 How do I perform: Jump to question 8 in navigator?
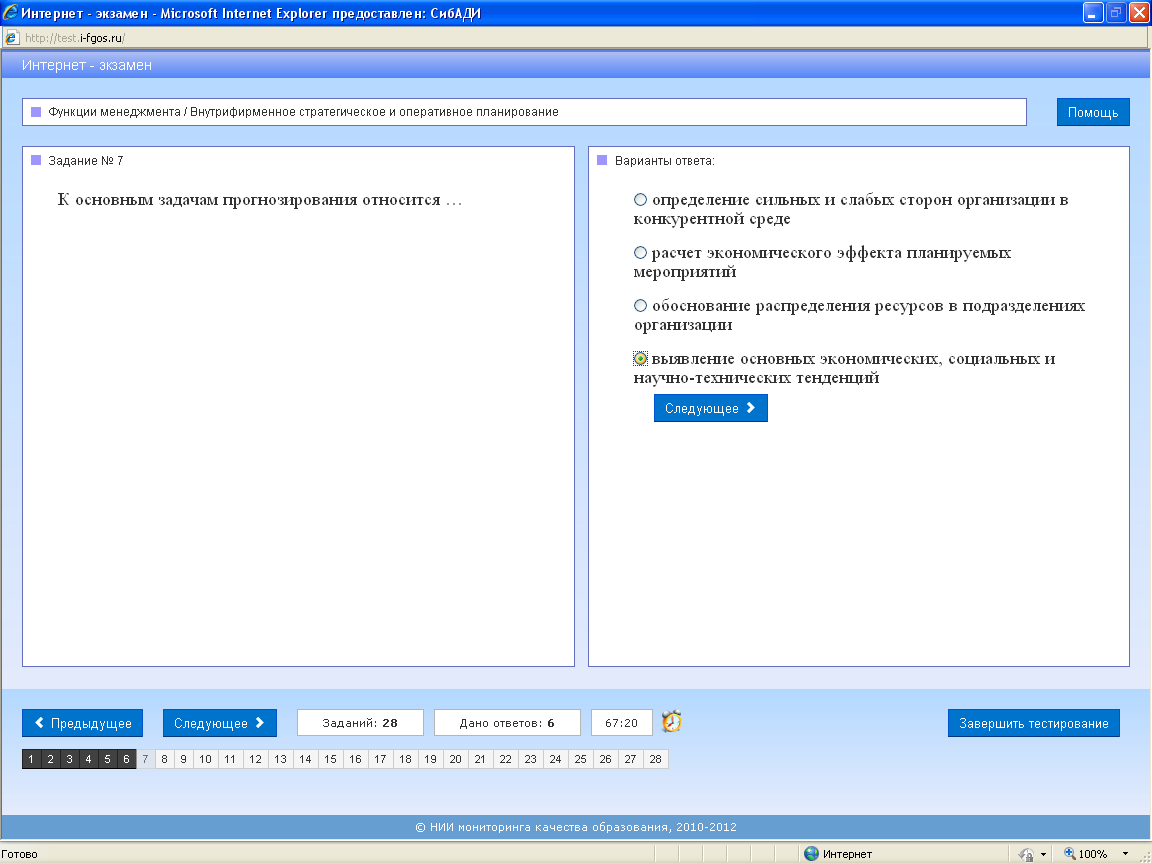(165, 759)
